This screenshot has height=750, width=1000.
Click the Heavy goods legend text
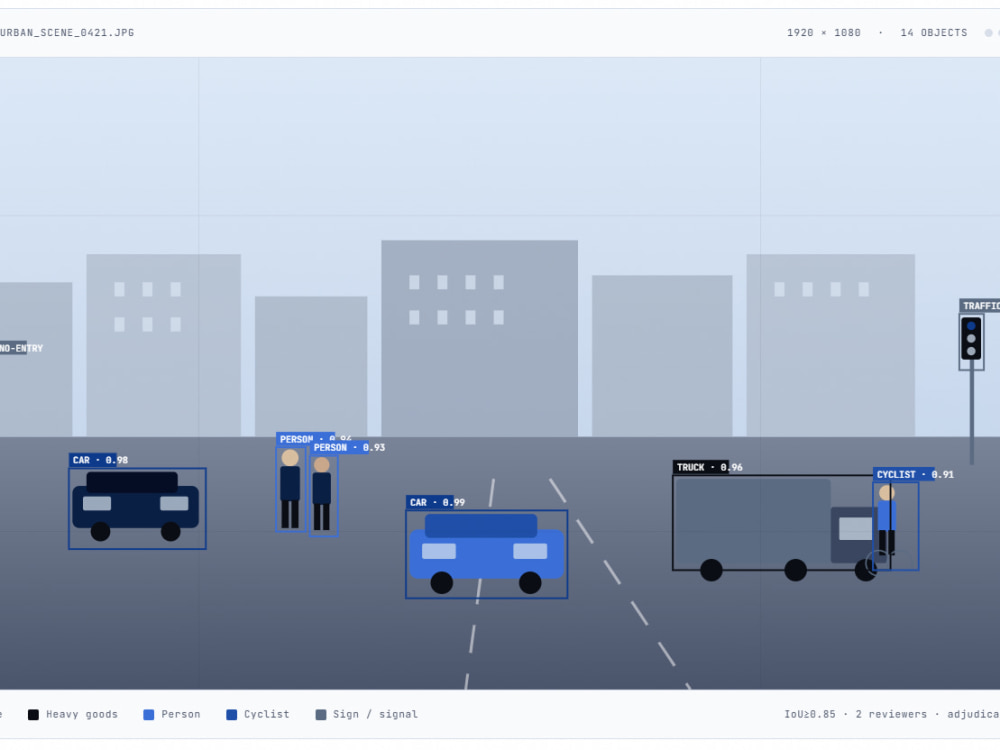point(82,714)
